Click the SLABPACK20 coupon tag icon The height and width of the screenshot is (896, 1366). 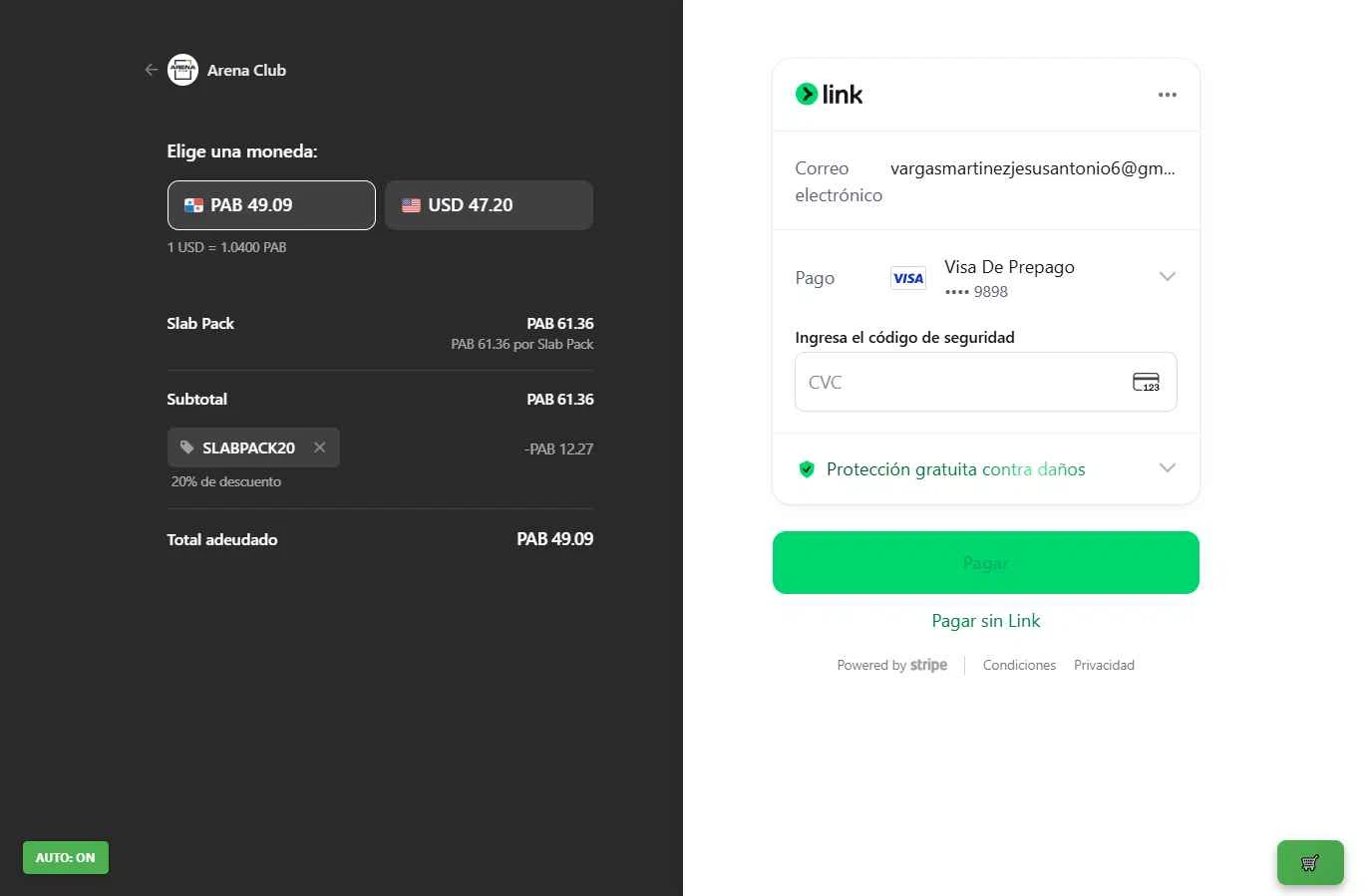click(x=186, y=448)
